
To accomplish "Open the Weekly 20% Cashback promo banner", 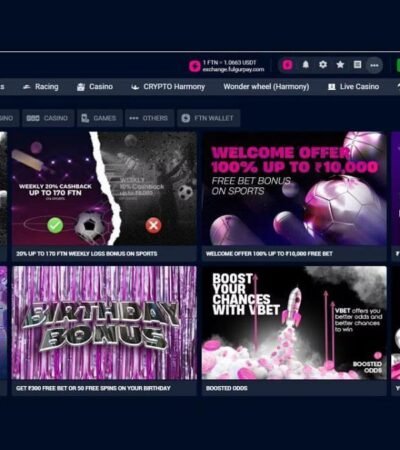I will point(104,188).
